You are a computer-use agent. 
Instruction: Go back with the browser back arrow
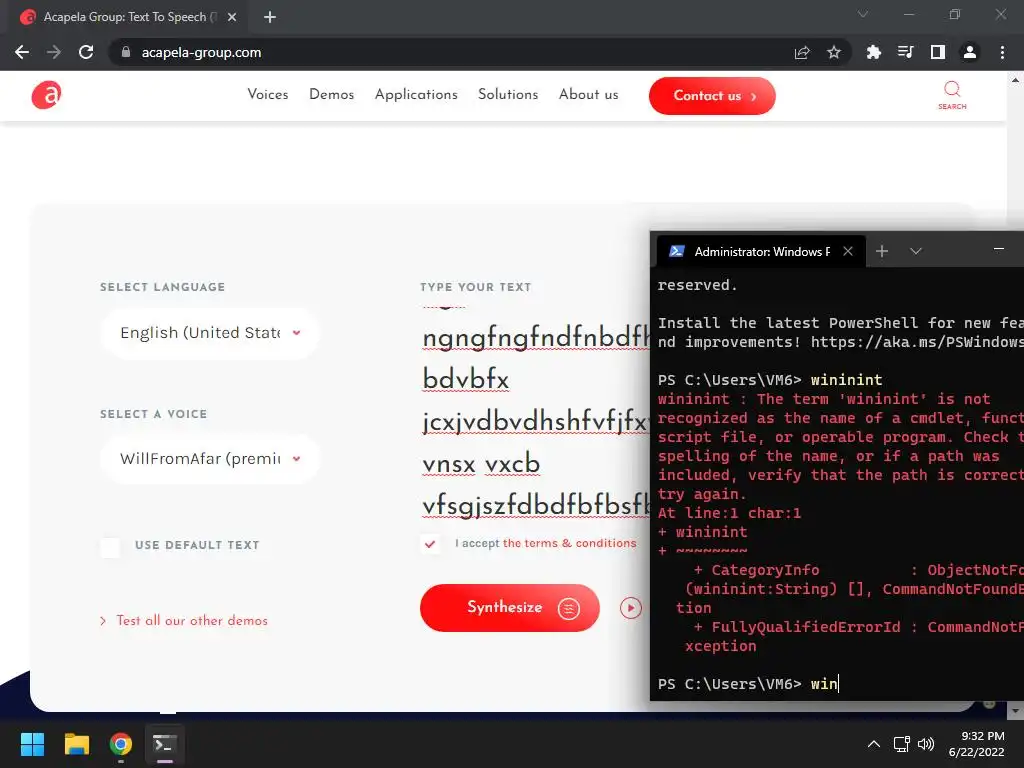tap(22, 52)
